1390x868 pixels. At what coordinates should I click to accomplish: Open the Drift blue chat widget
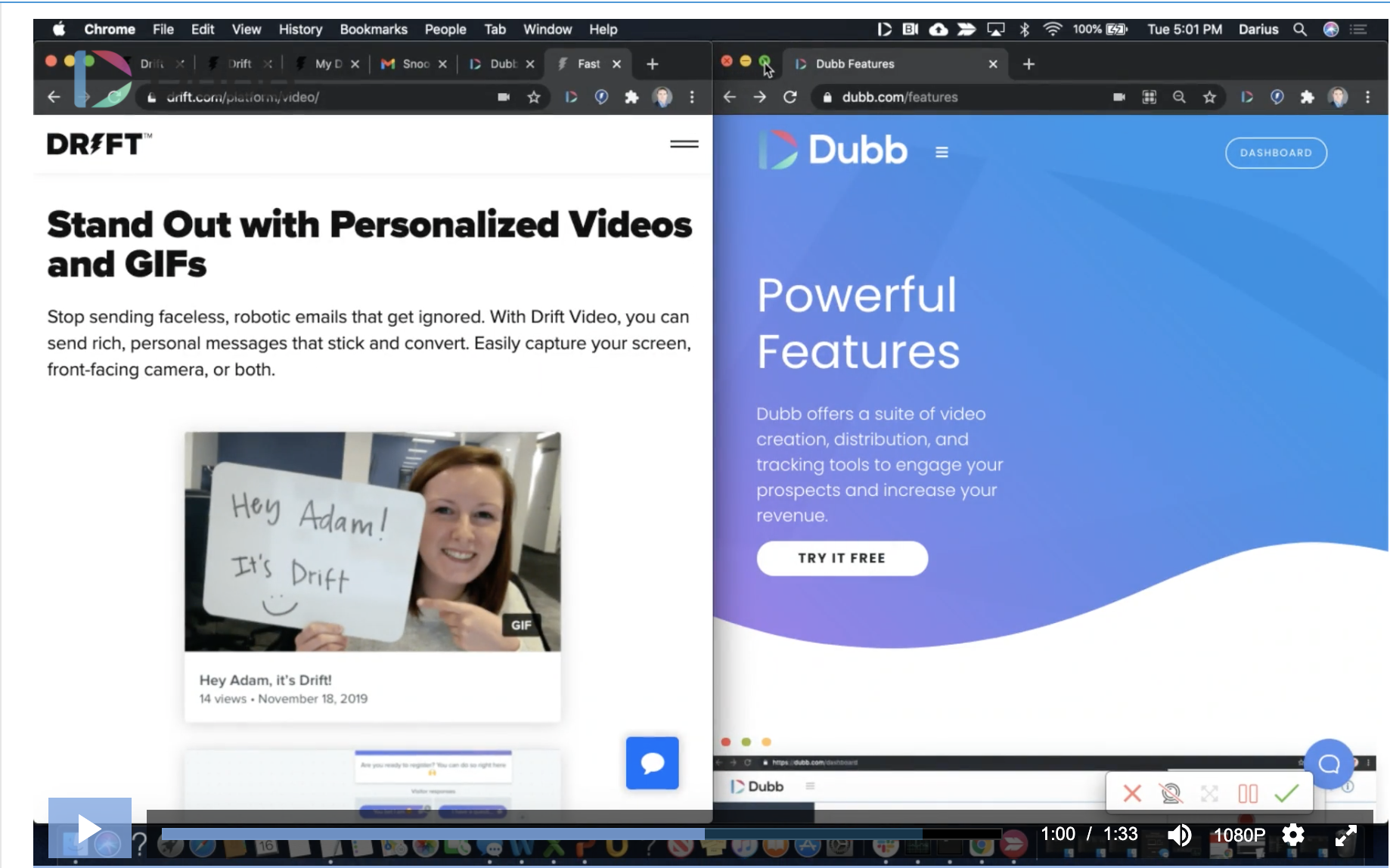[x=653, y=763]
